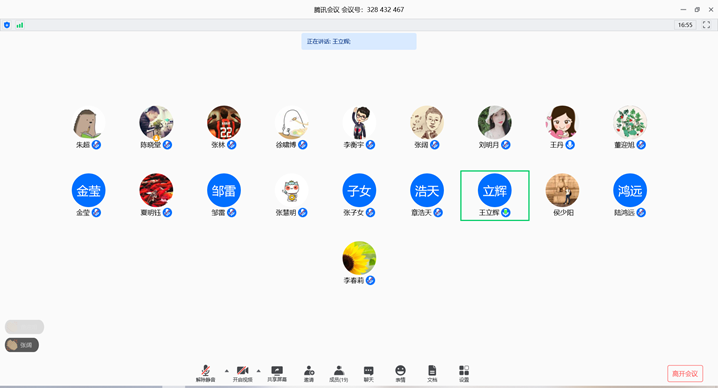Open the documents (文档) panel
Image resolution: width=718 pixels, height=388 pixels.
click(432, 373)
